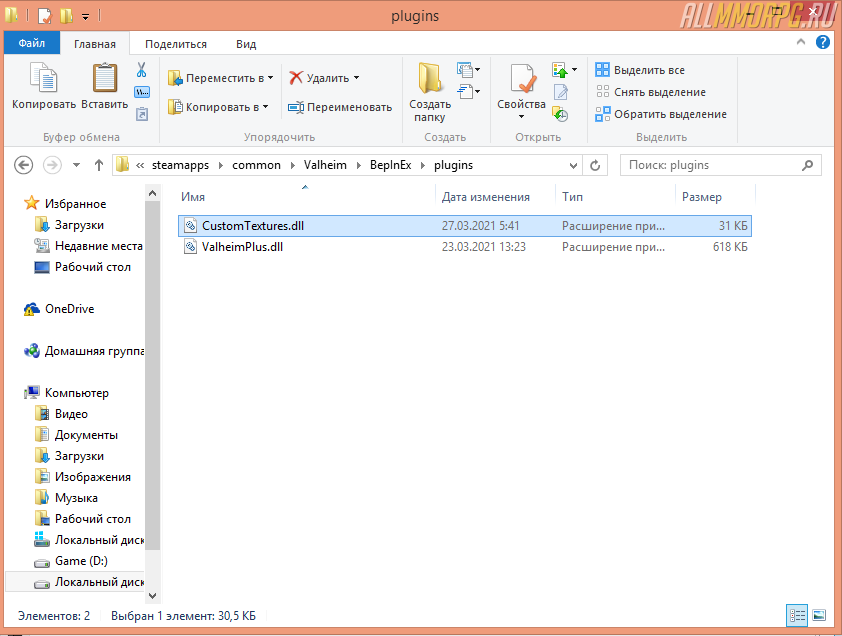This screenshot has height=636, width=842.
Task: Switch to details view in status bar
Action: [x=797, y=616]
